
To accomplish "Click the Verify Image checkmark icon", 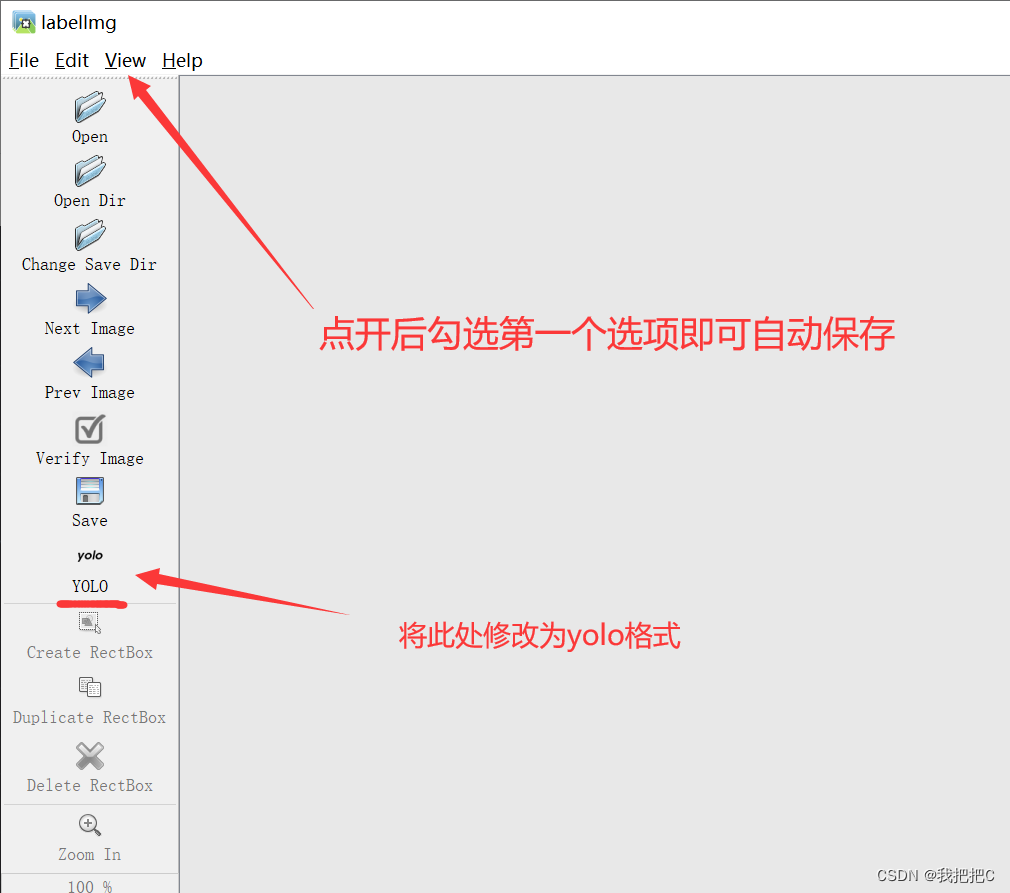I will [x=90, y=429].
